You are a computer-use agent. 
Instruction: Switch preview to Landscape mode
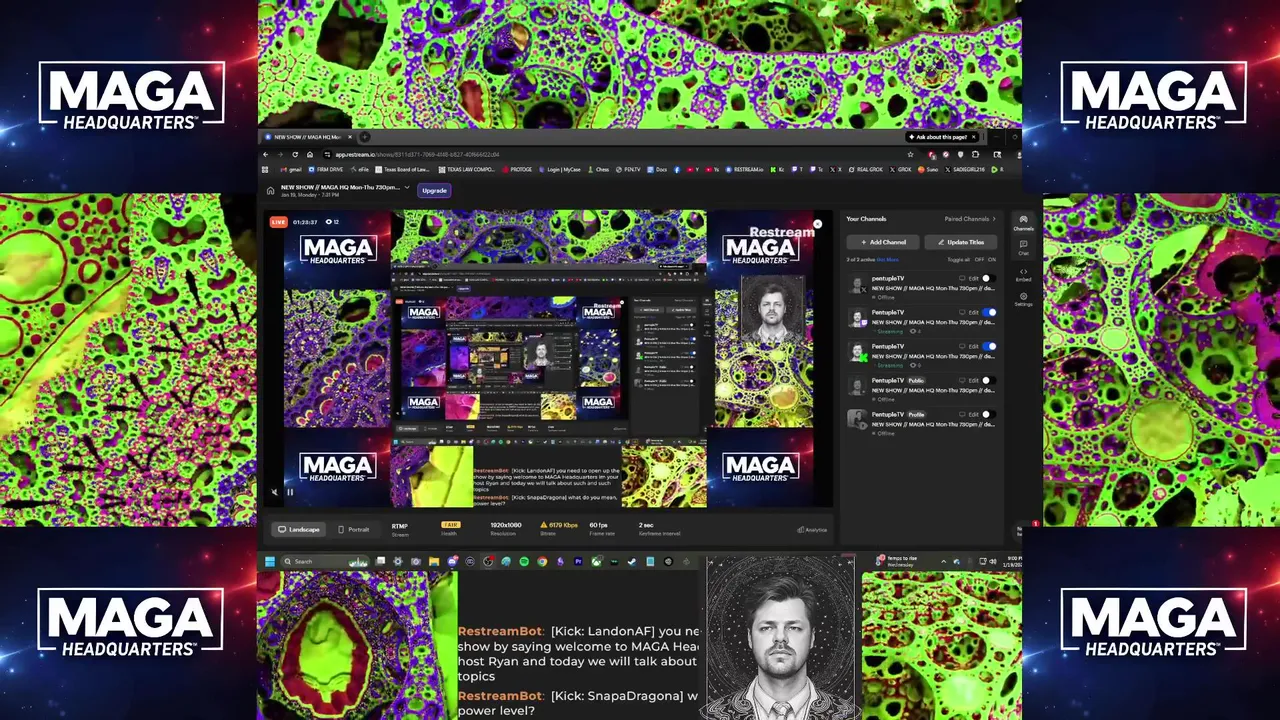click(x=298, y=529)
